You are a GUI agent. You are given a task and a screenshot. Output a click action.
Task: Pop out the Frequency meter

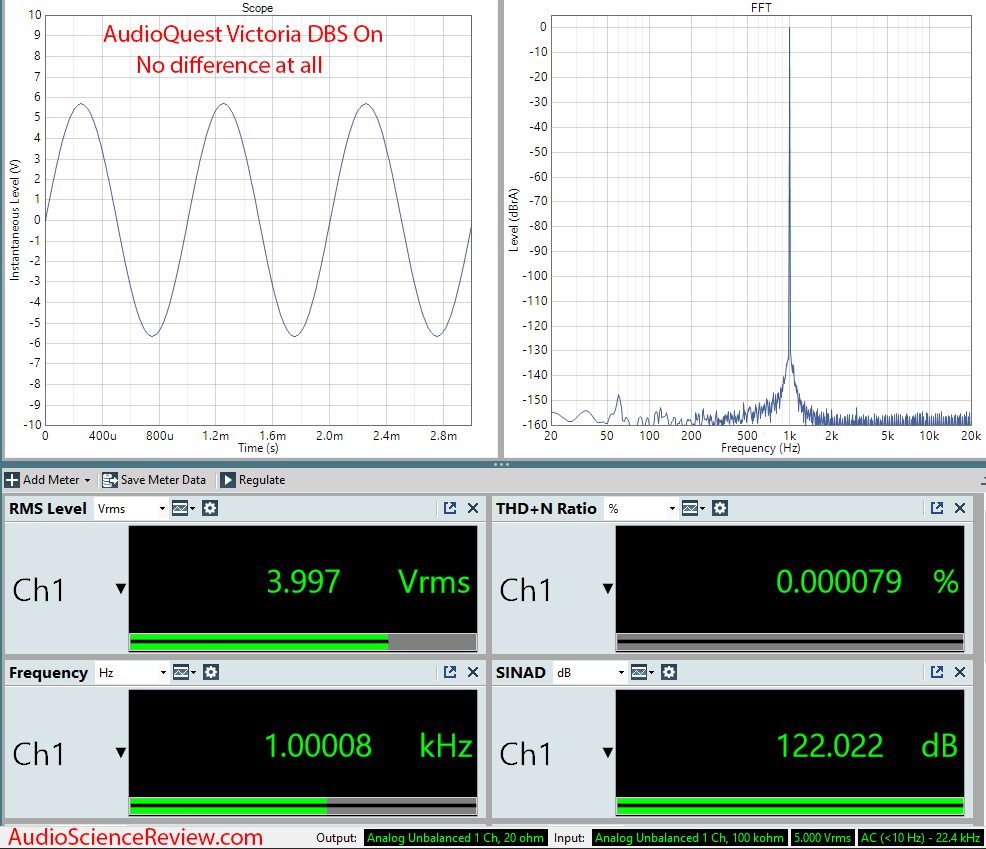450,672
